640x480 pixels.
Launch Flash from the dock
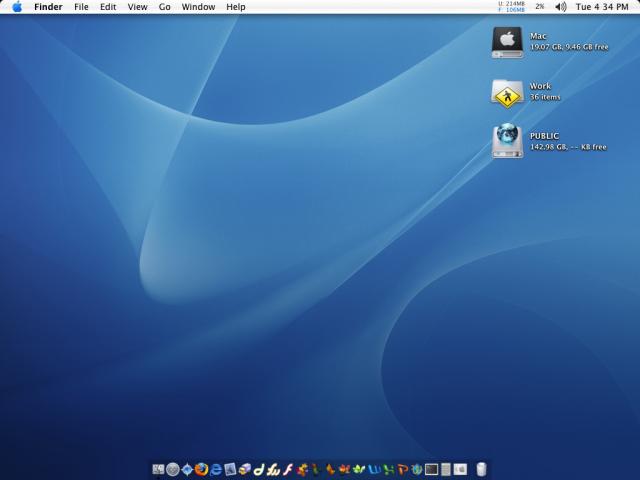pos(288,469)
